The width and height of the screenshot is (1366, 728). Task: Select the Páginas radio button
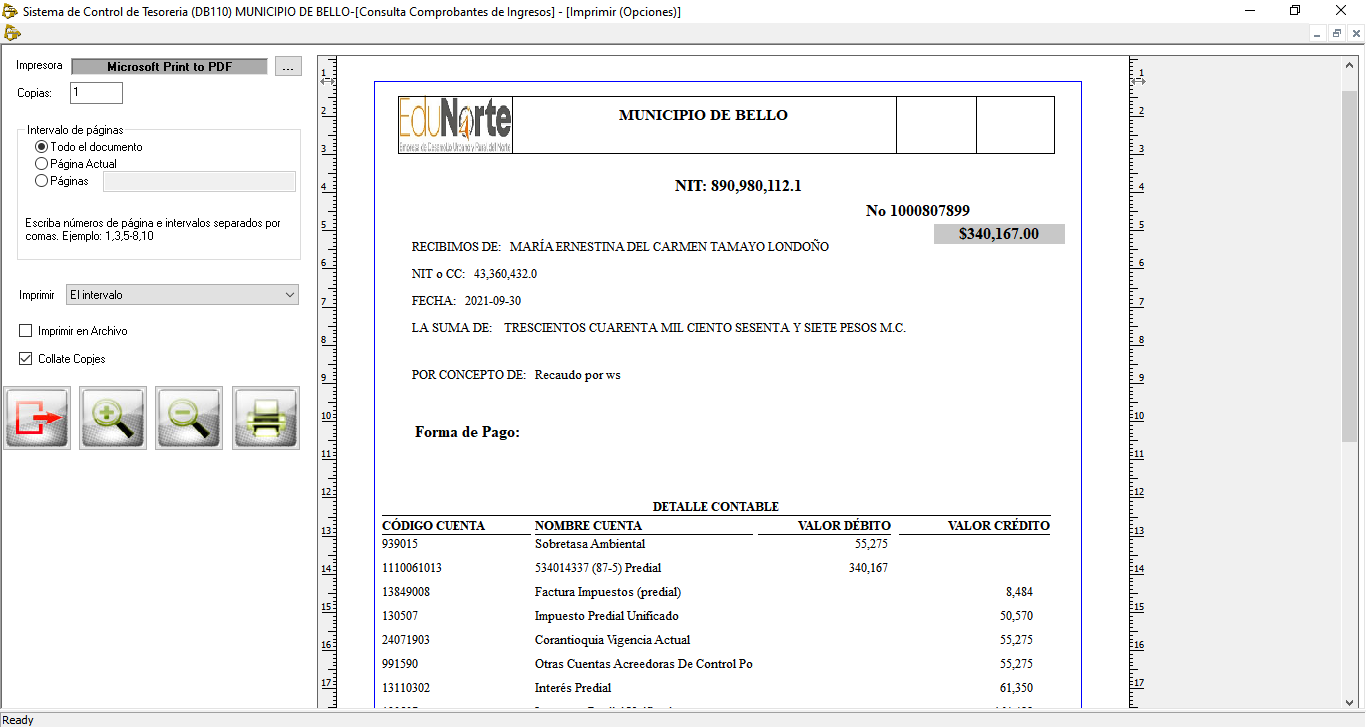point(42,181)
